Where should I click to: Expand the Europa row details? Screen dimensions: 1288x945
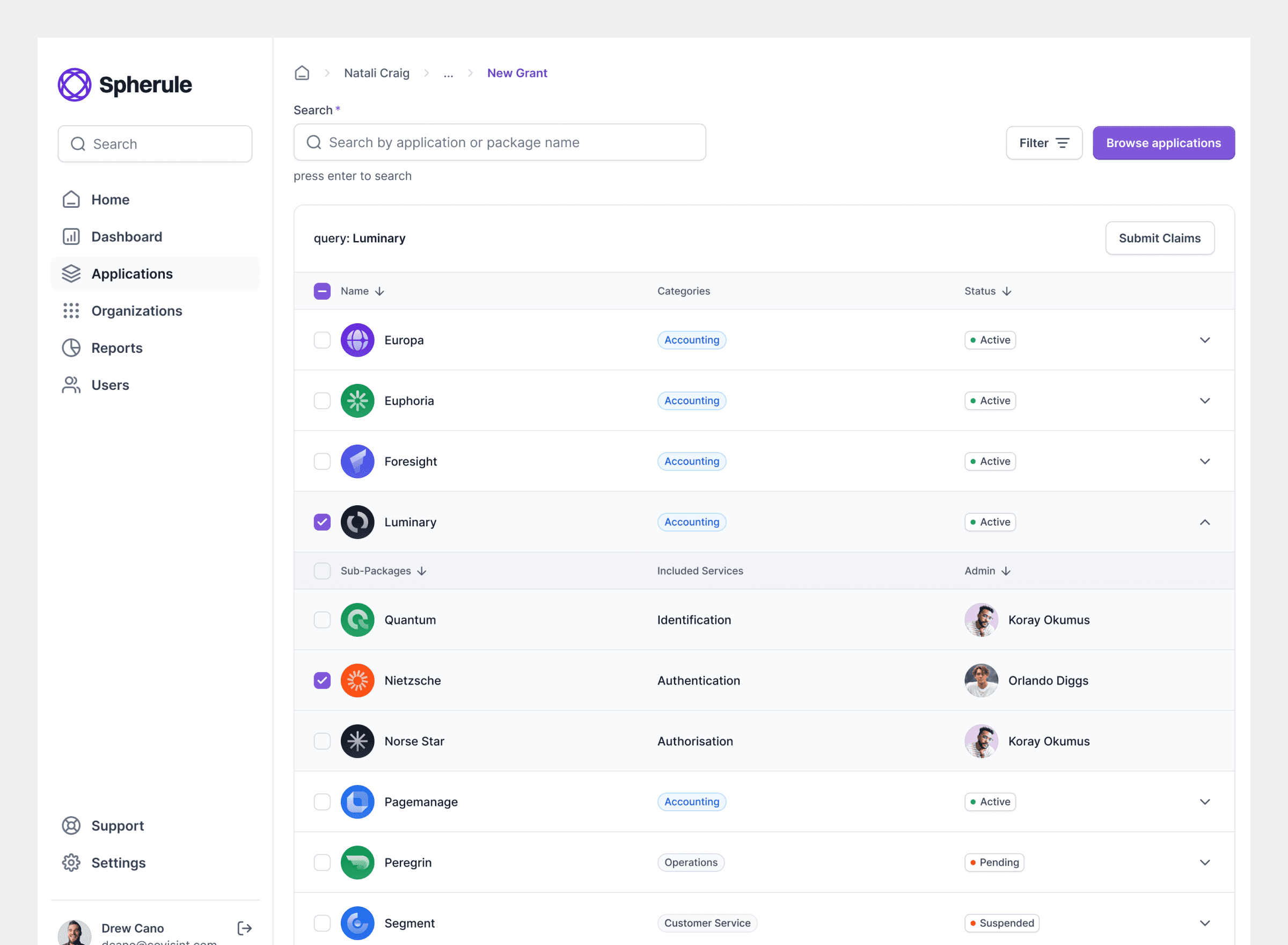coord(1204,340)
